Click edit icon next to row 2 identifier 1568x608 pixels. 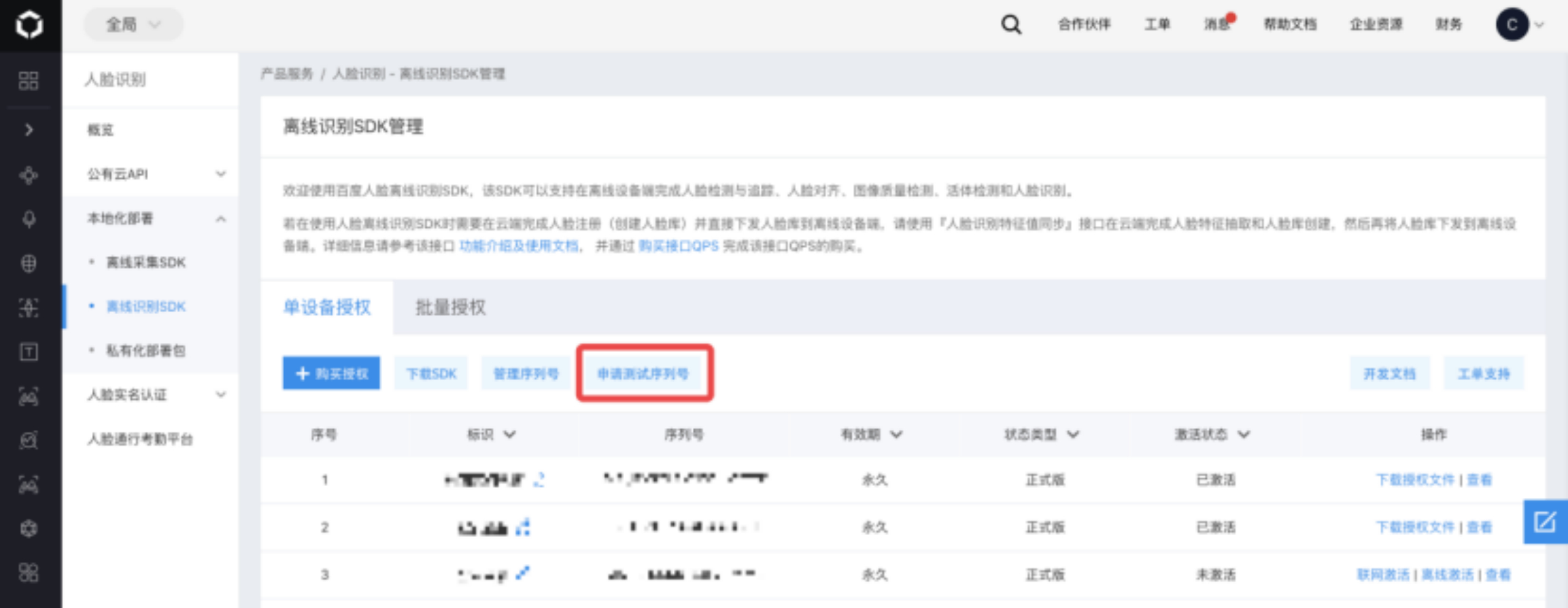(523, 527)
